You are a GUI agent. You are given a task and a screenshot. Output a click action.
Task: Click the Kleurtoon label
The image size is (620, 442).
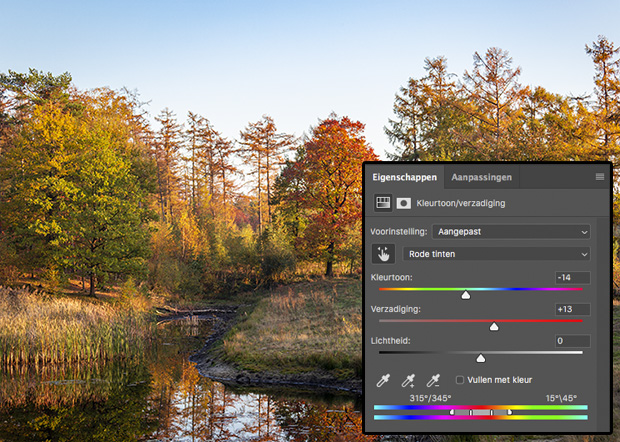391,278
